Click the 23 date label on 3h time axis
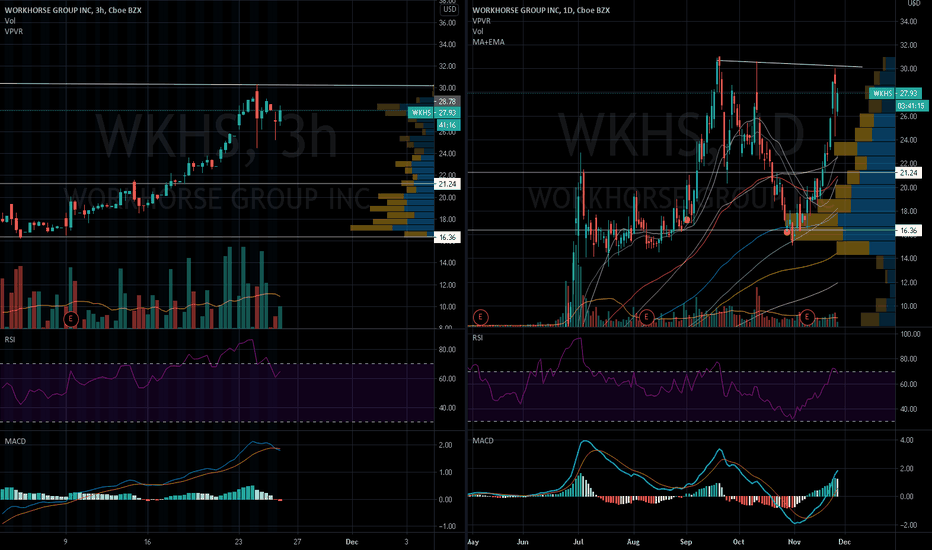The width and height of the screenshot is (932, 550). (x=238, y=542)
